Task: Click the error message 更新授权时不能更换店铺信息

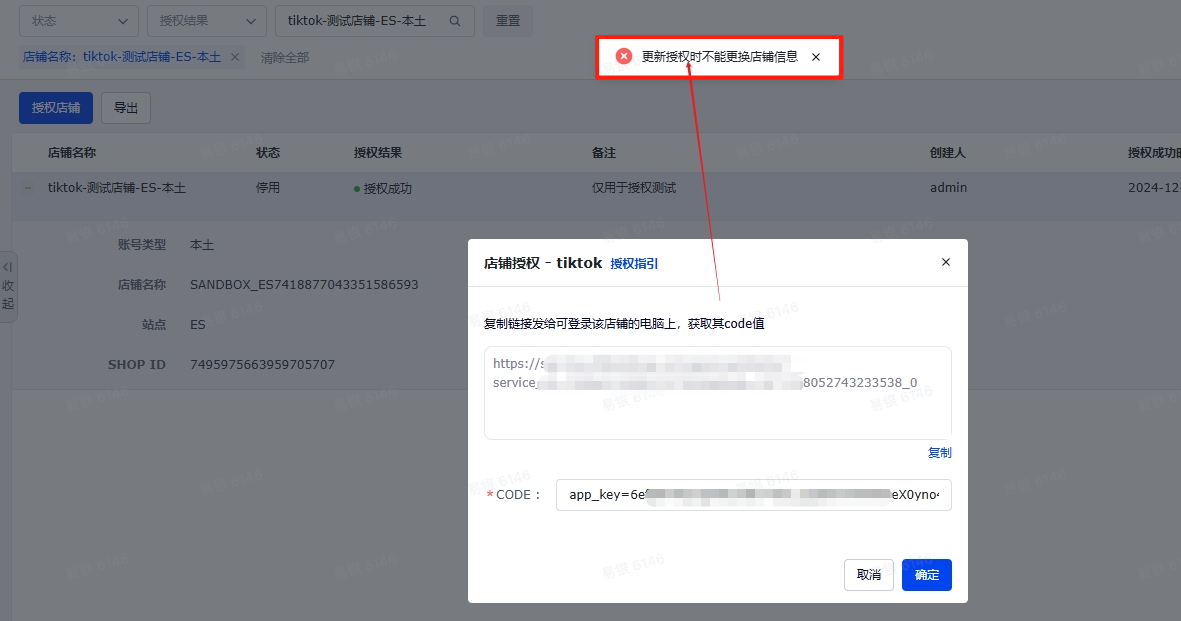Action: (x=719, y=57)
